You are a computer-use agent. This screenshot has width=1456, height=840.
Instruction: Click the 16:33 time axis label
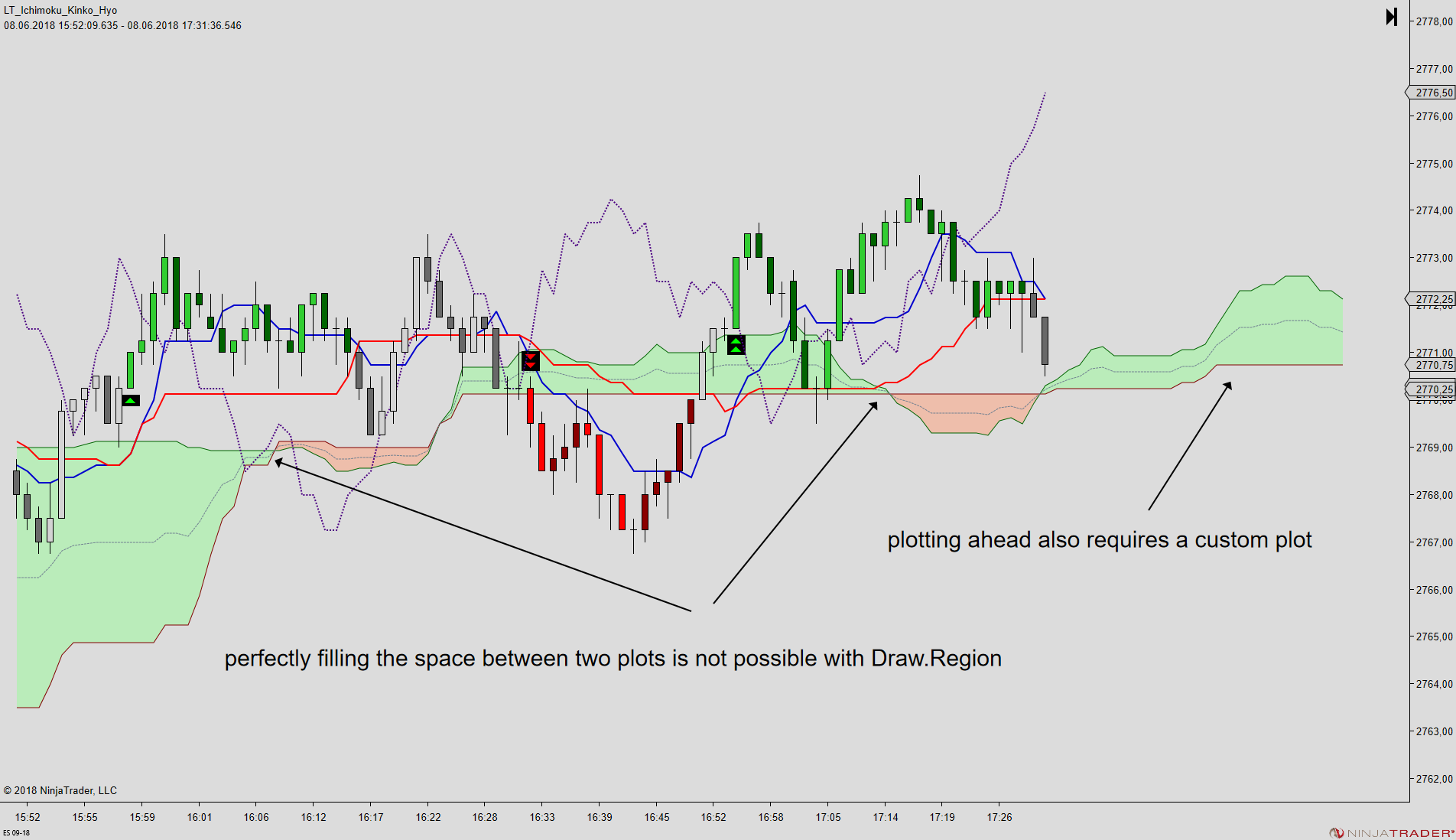pyautogui.click(x=542, y=817)
